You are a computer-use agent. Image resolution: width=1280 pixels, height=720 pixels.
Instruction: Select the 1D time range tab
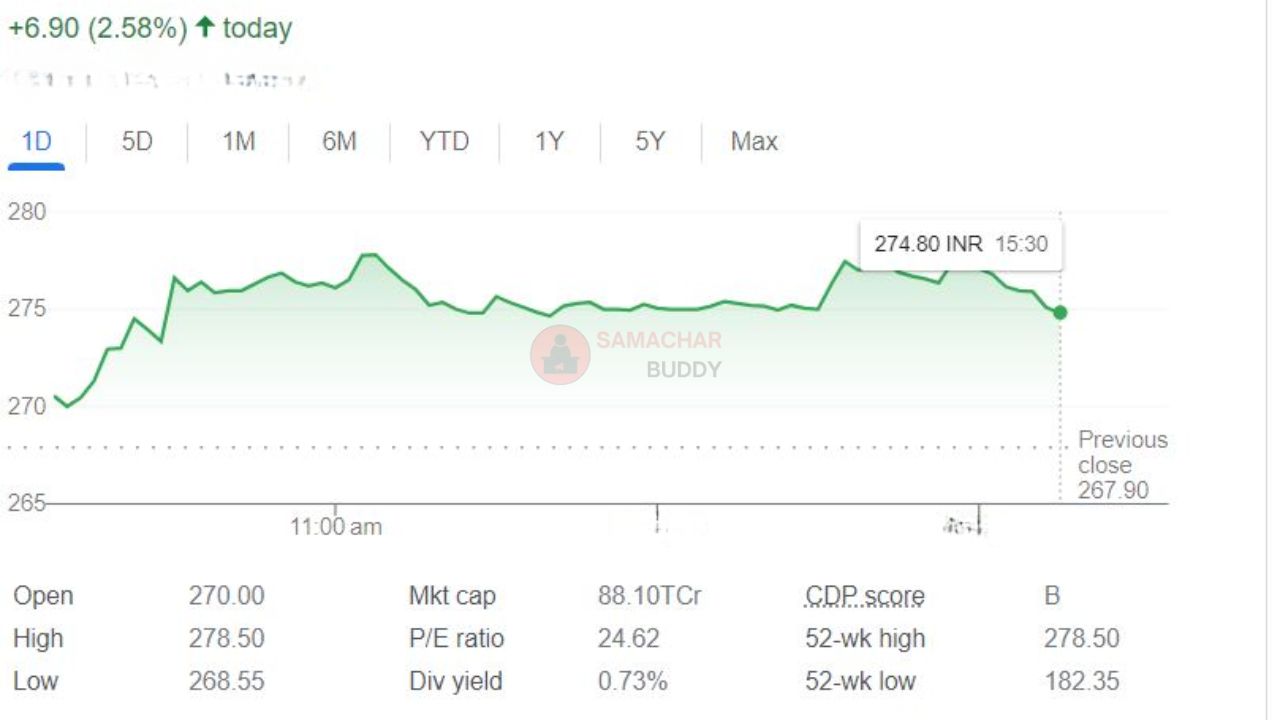point(36,142)
